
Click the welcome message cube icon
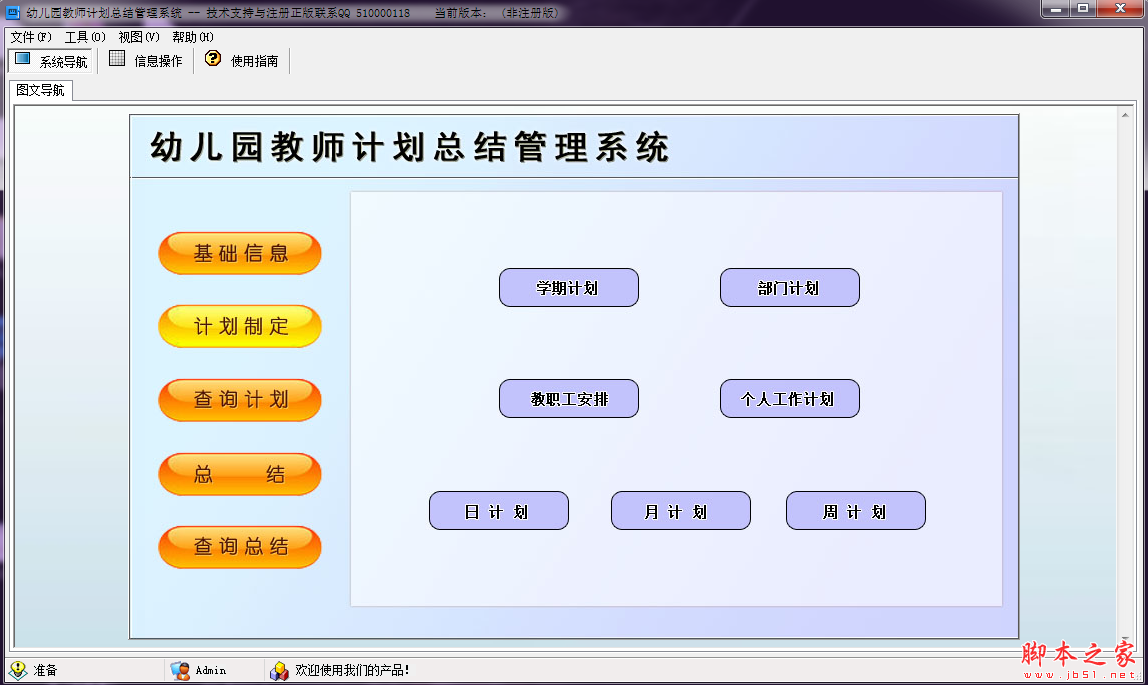(280, 670)
